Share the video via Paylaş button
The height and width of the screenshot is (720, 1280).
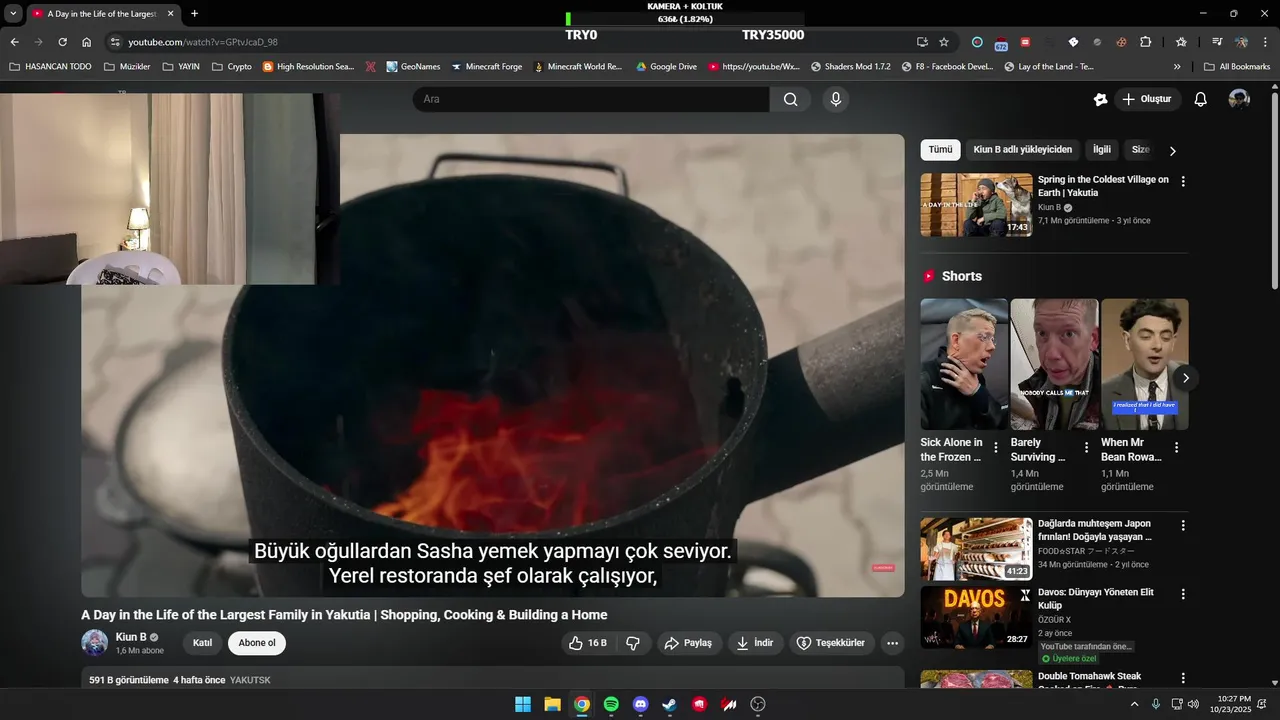(689, 643)
